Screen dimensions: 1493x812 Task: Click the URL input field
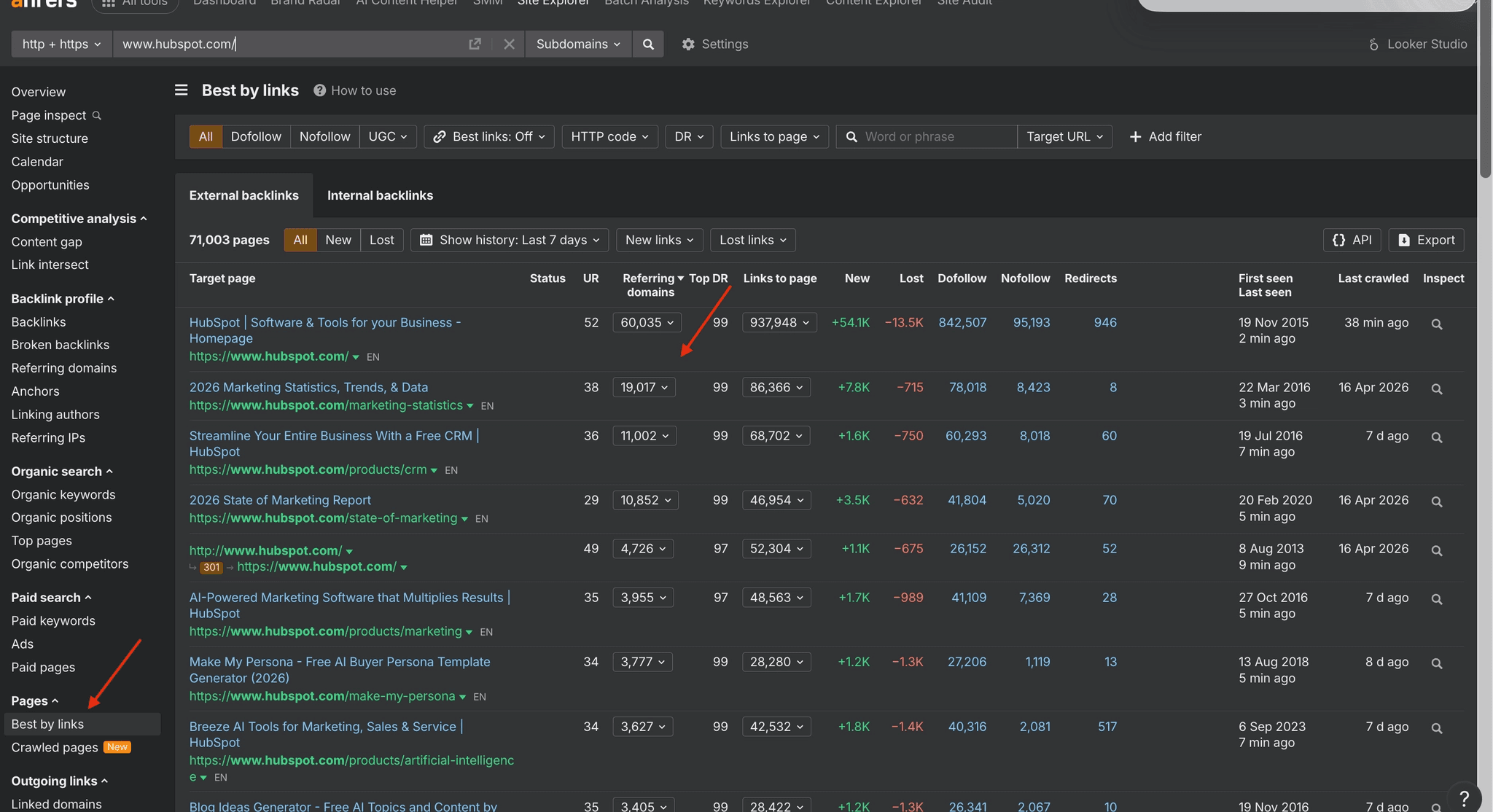point(292,44)
